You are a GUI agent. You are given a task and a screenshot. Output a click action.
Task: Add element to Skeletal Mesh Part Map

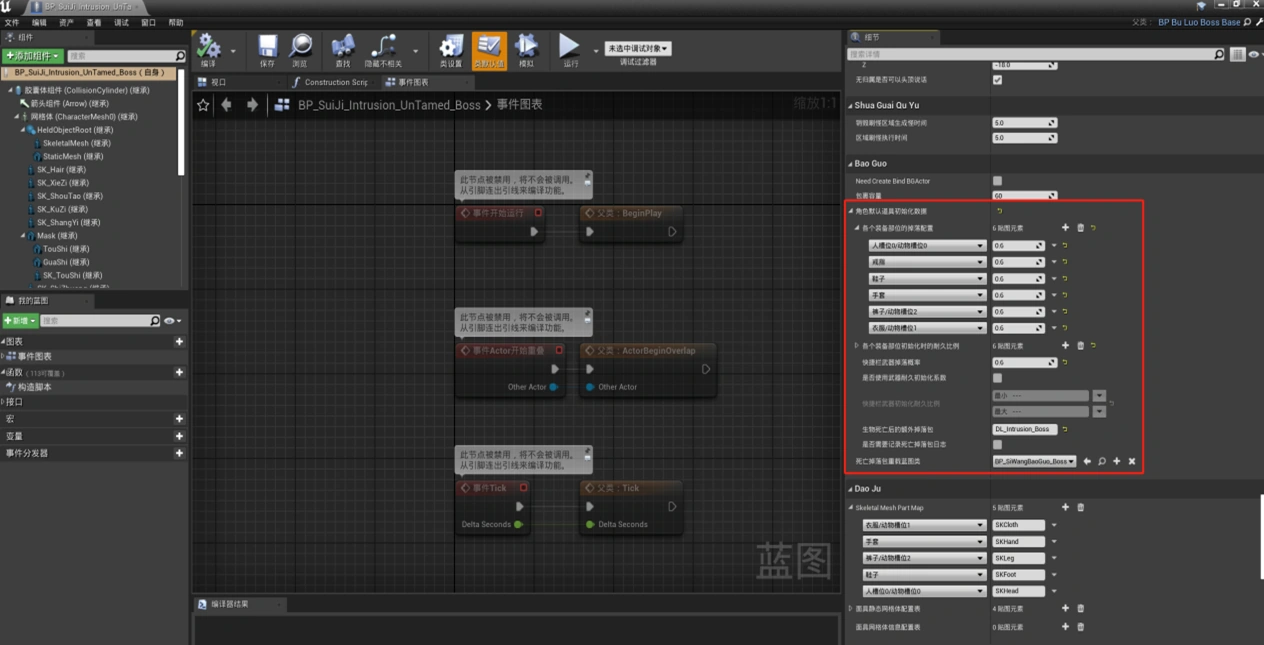[x=1065, y=508]
